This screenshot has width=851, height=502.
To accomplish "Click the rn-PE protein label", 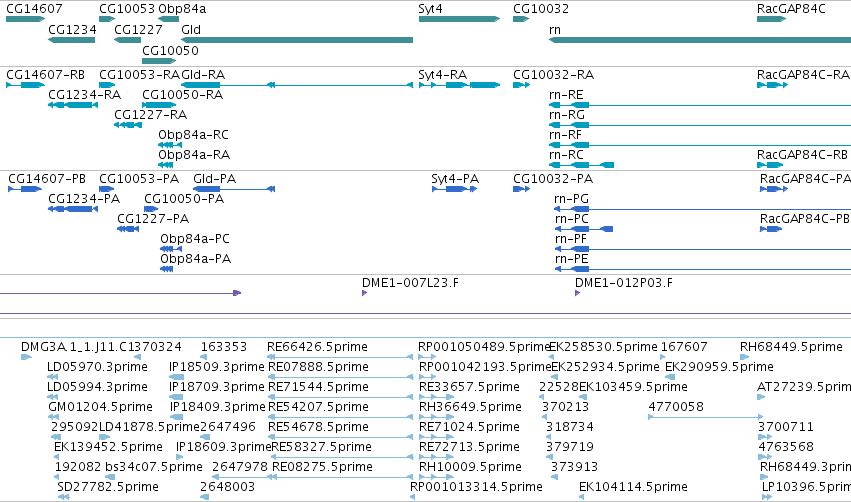I will click(x=571, y=259).
